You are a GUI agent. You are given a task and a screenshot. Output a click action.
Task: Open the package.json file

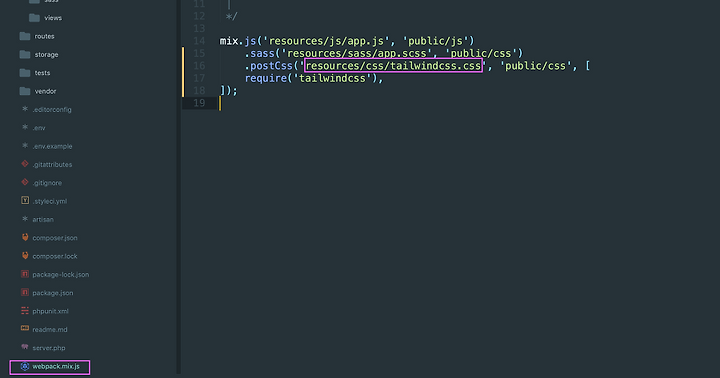point(52,293)
